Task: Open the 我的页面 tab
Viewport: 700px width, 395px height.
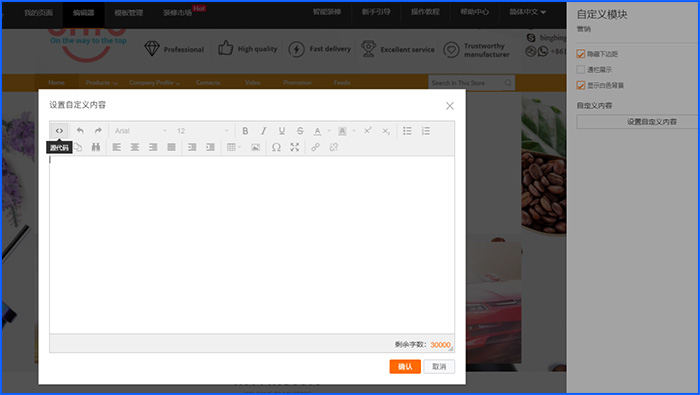Action: point(38,12)
